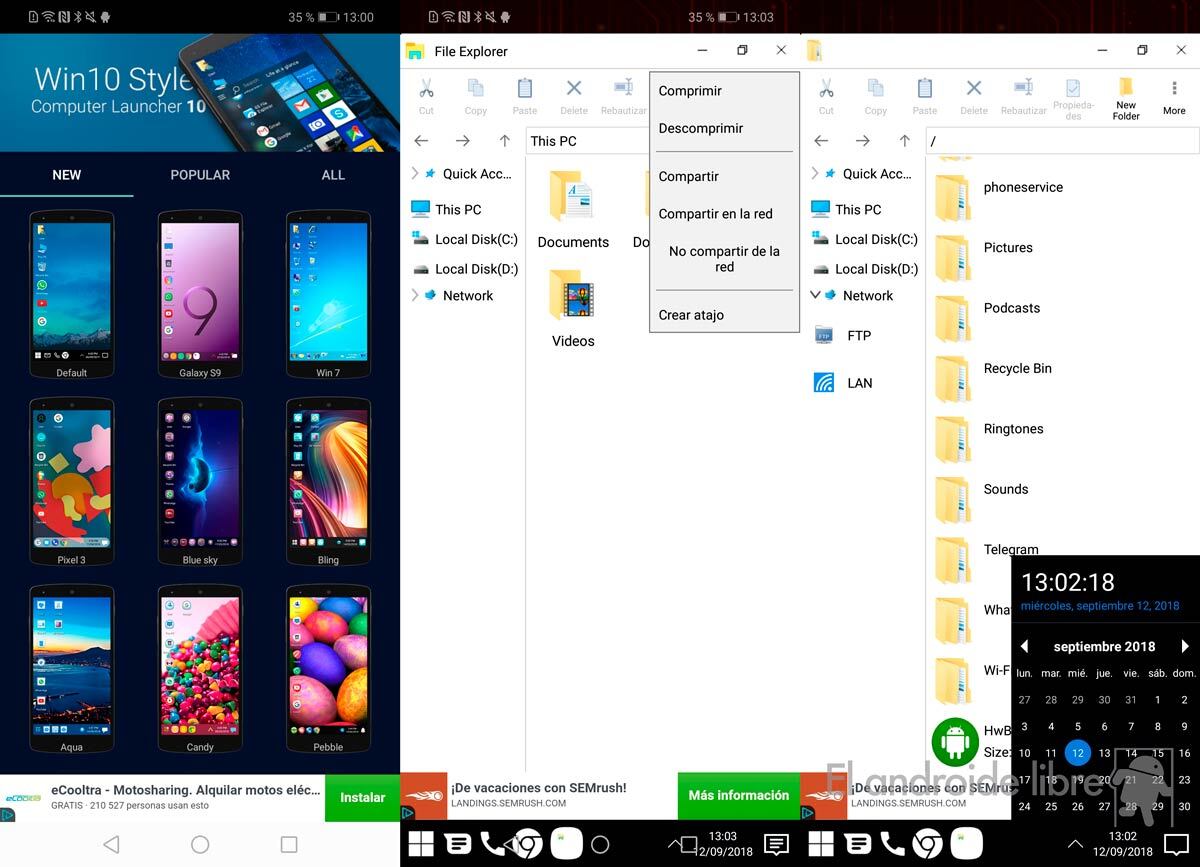Click Rebautizar in the root path window toolbar
The height and width of the screenshot is (867, 1200).
pyautogui.click(x=1023, y=96)
